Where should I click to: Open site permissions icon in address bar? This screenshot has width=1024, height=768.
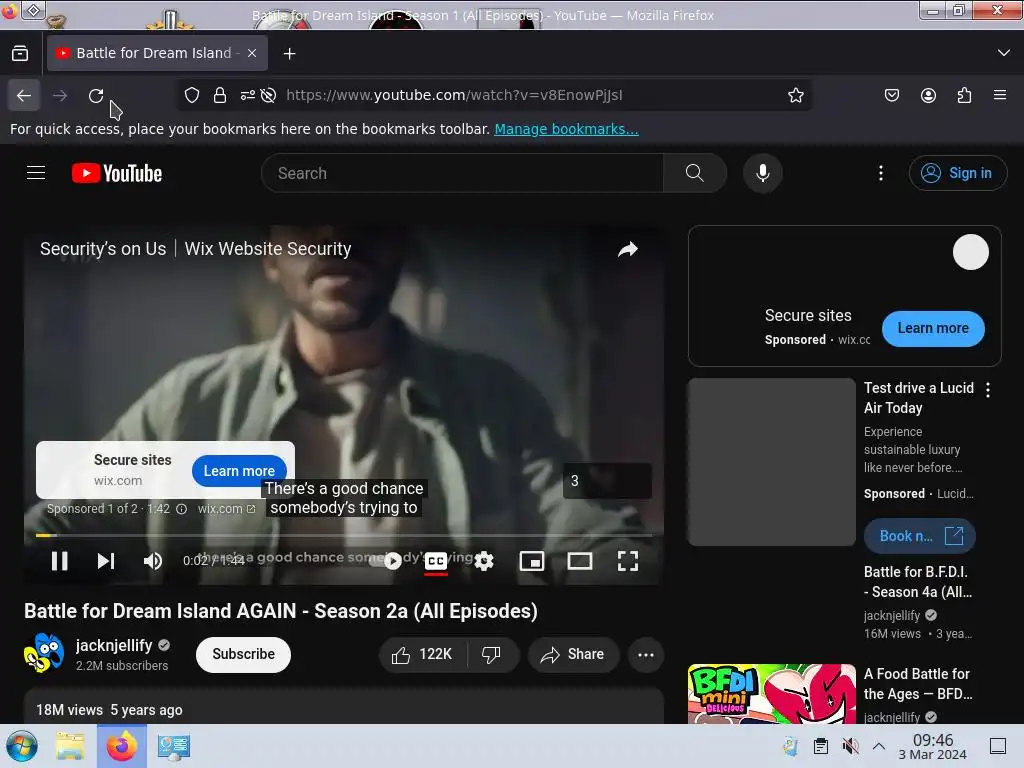pyautogui.click(x=247, y=95)
